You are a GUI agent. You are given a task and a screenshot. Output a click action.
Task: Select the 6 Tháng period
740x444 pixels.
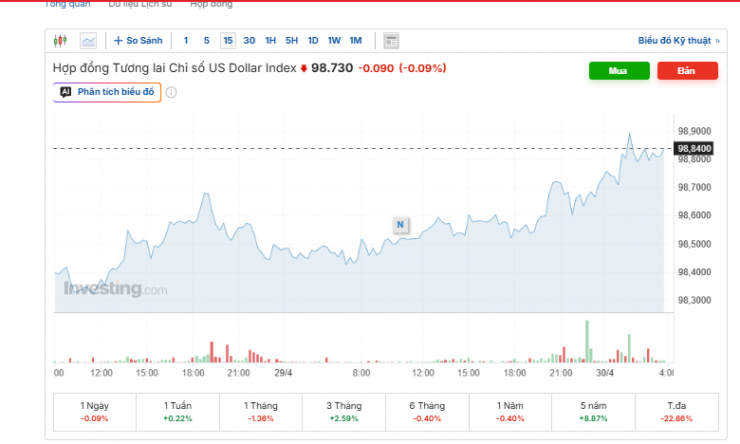(x=427, y=412)
